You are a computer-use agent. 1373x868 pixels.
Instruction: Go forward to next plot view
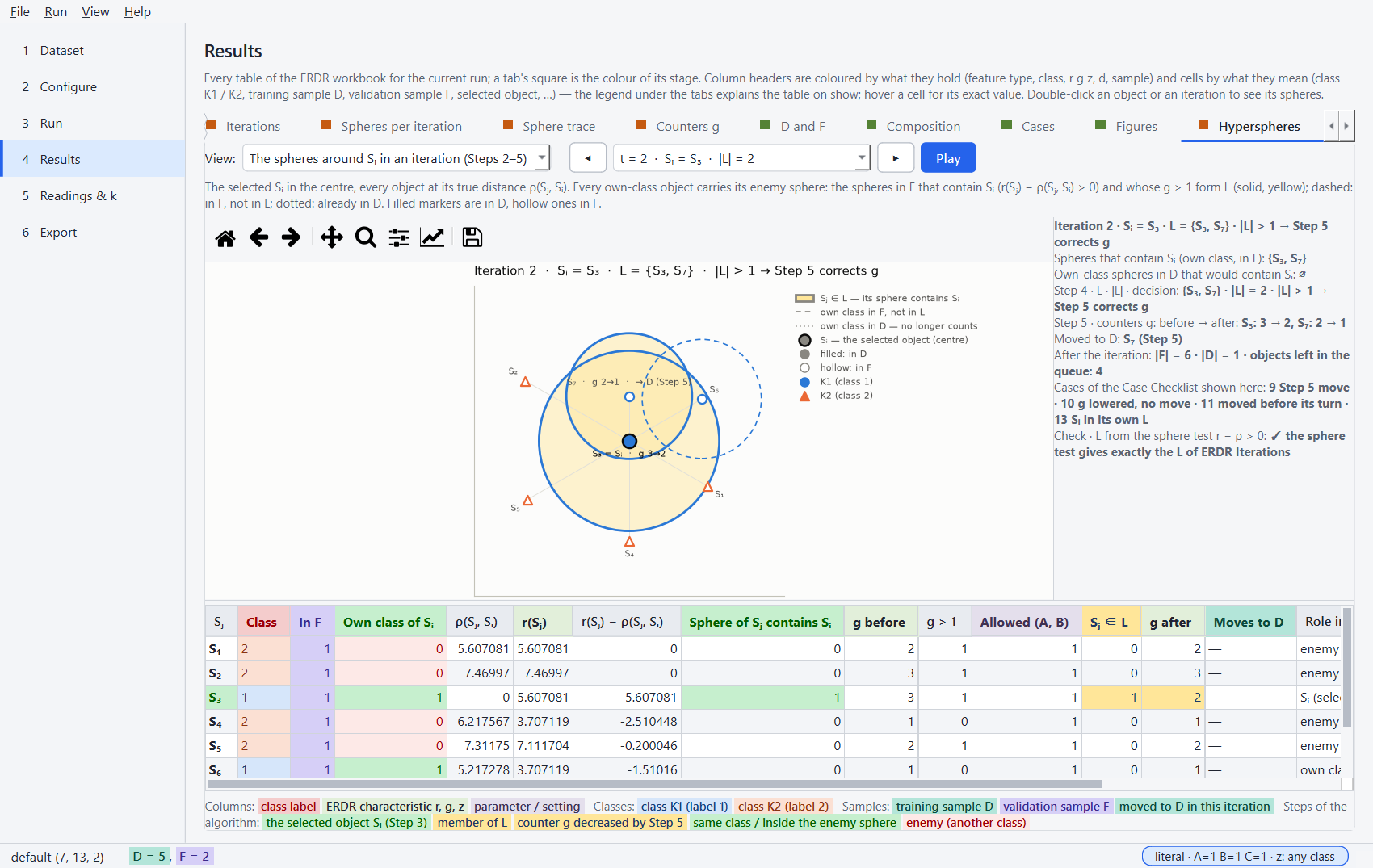(292, 237)
